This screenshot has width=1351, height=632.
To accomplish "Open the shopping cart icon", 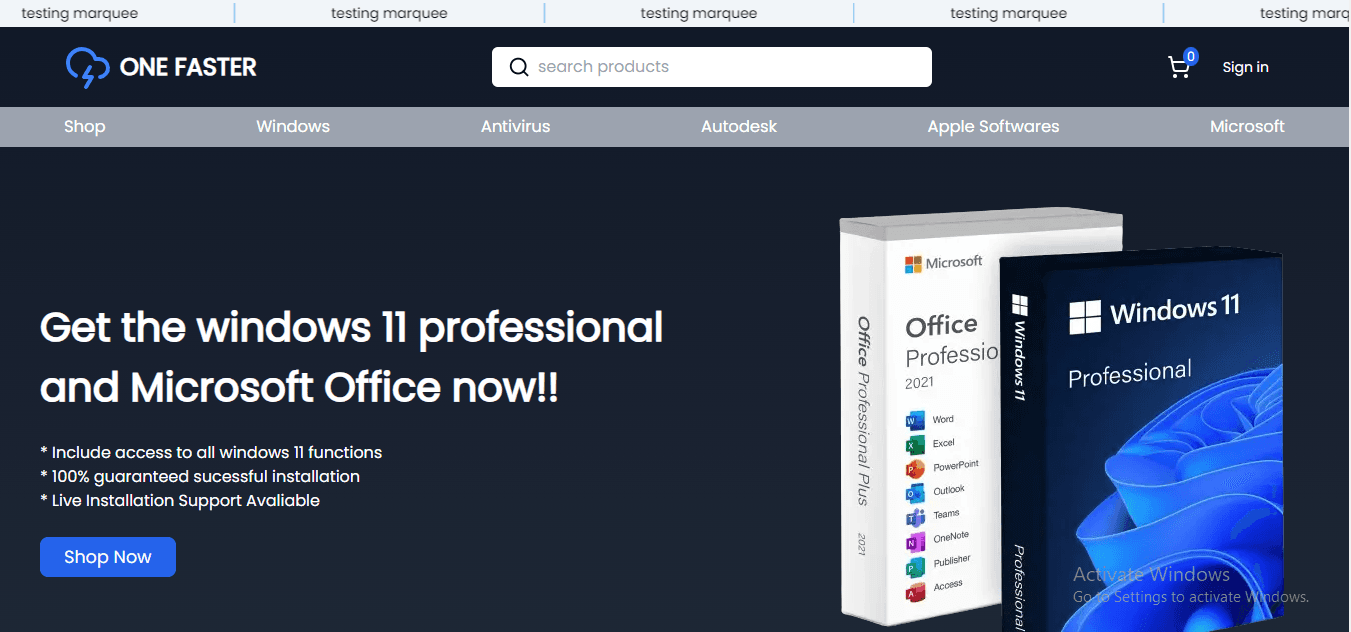I will (1179, 68).
